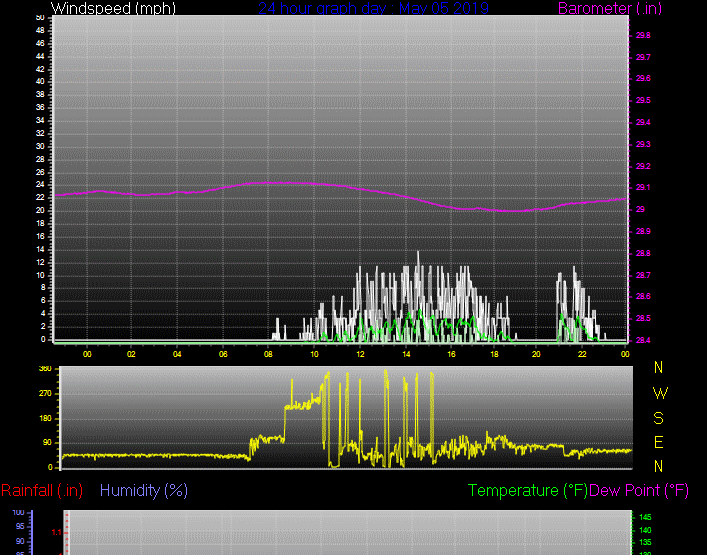This screenshot has height=555, width=707.
Task: Select the Humidity (%) label
Action: coord(143,490)
